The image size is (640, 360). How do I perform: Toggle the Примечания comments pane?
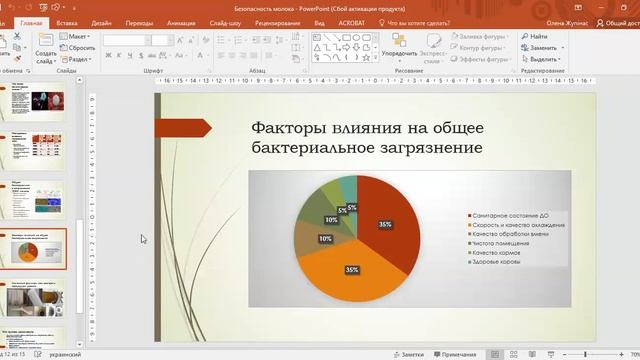[455, 354]
